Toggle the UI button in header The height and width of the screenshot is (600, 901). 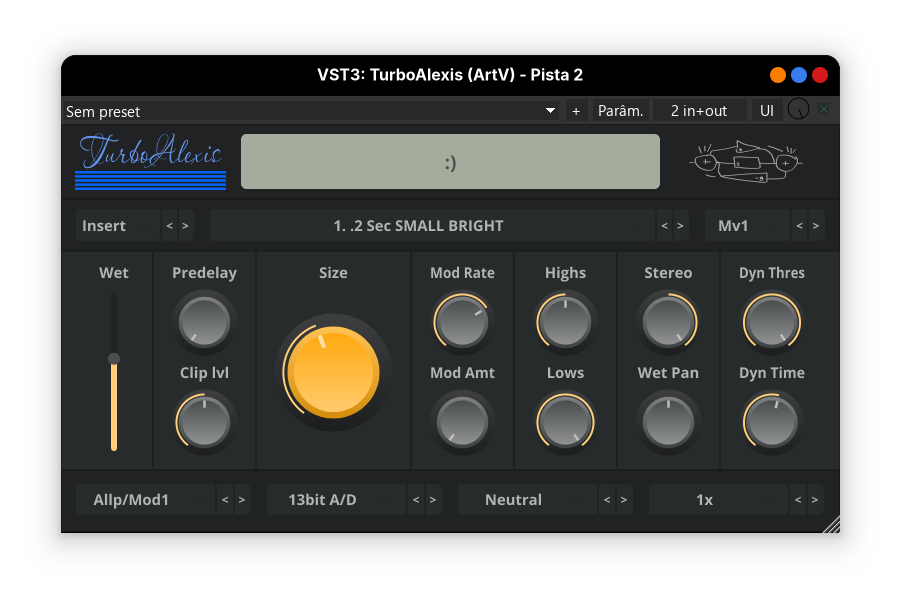[767, 111]
